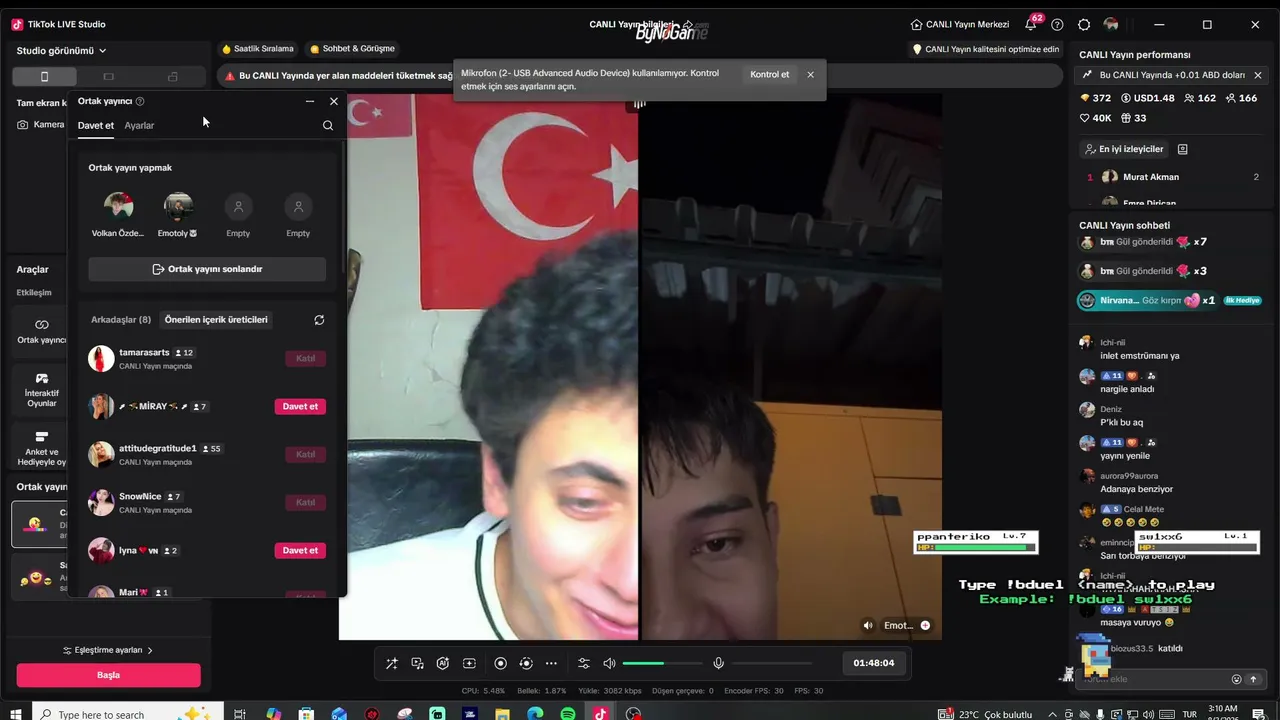The image size is (1280, 720).
Task: Click Katıl next to attitudegratitude1
Action: (306, 455)
